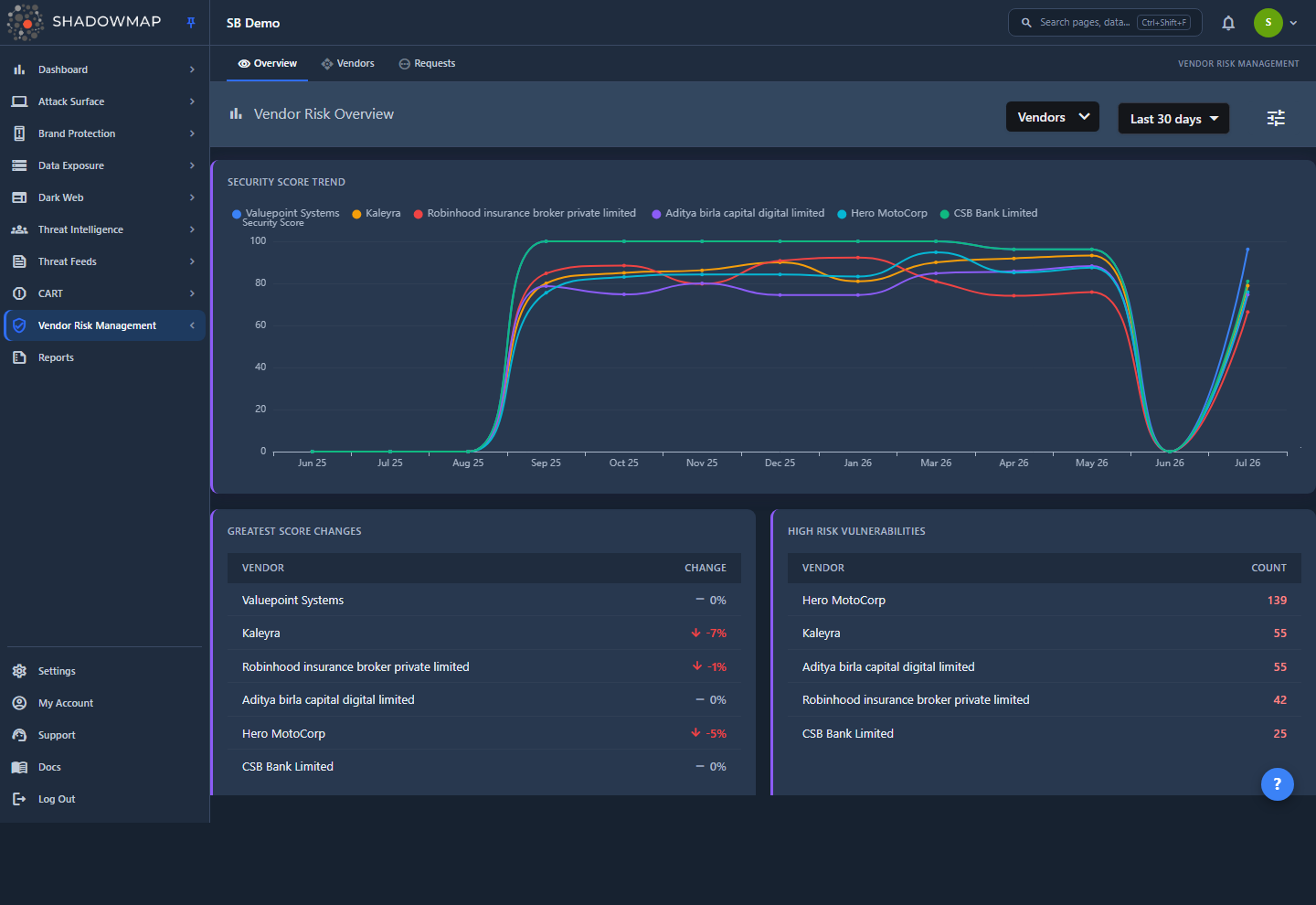The height and width of the screenshot is (905, 1316).
Task: Toggle Kaleyra series in the chart legend
Action: (x=377, y=213)
